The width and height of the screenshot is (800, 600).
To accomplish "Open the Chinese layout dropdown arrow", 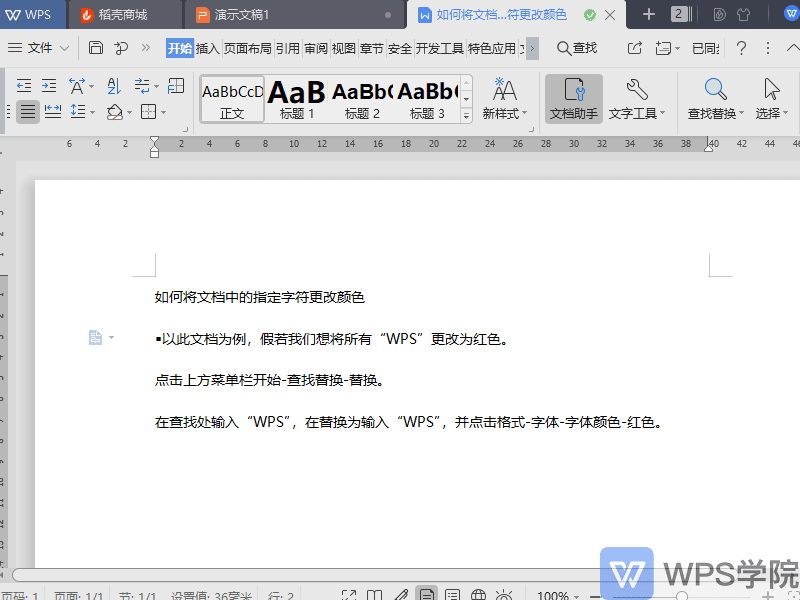I will [x=92, y=86].
